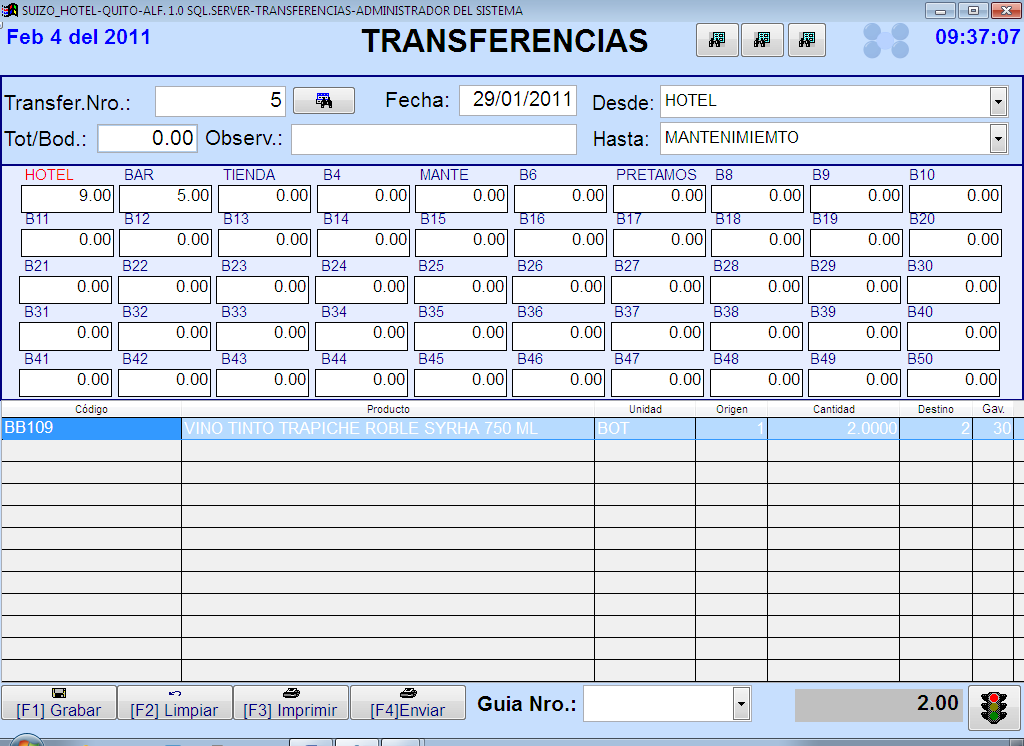Click the Fecha date field
The image size is (1024, 746).
[518, 101]
